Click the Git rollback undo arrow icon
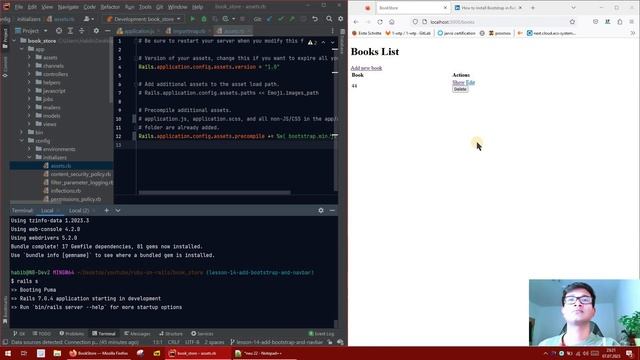 [315, 19]
